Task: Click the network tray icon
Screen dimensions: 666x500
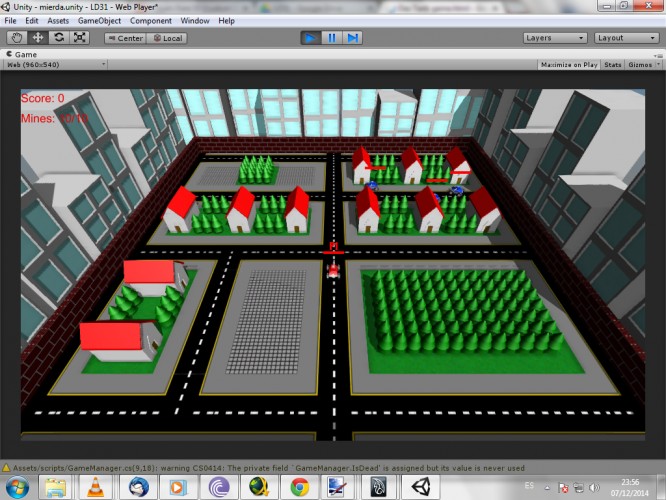Action: click(x=579, y=488)
